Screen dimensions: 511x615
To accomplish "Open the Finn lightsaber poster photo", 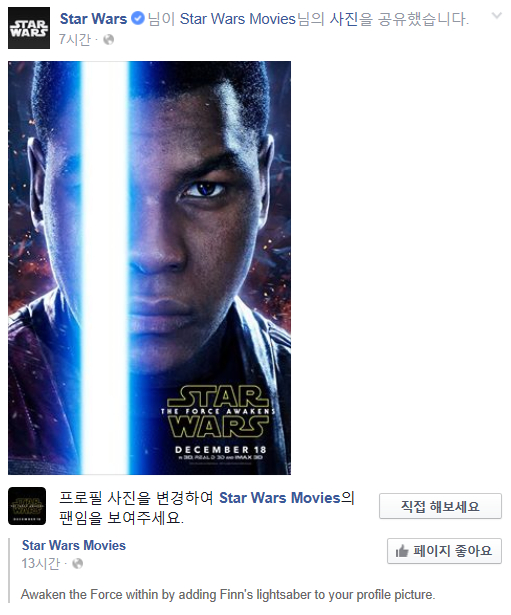I will [x=149, y=268].
